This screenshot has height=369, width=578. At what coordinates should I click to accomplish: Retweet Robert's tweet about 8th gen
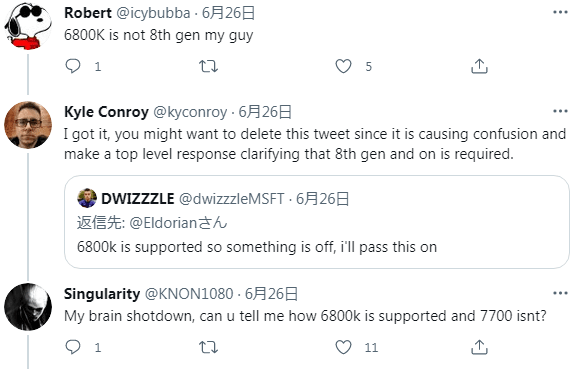coord(208,66)
